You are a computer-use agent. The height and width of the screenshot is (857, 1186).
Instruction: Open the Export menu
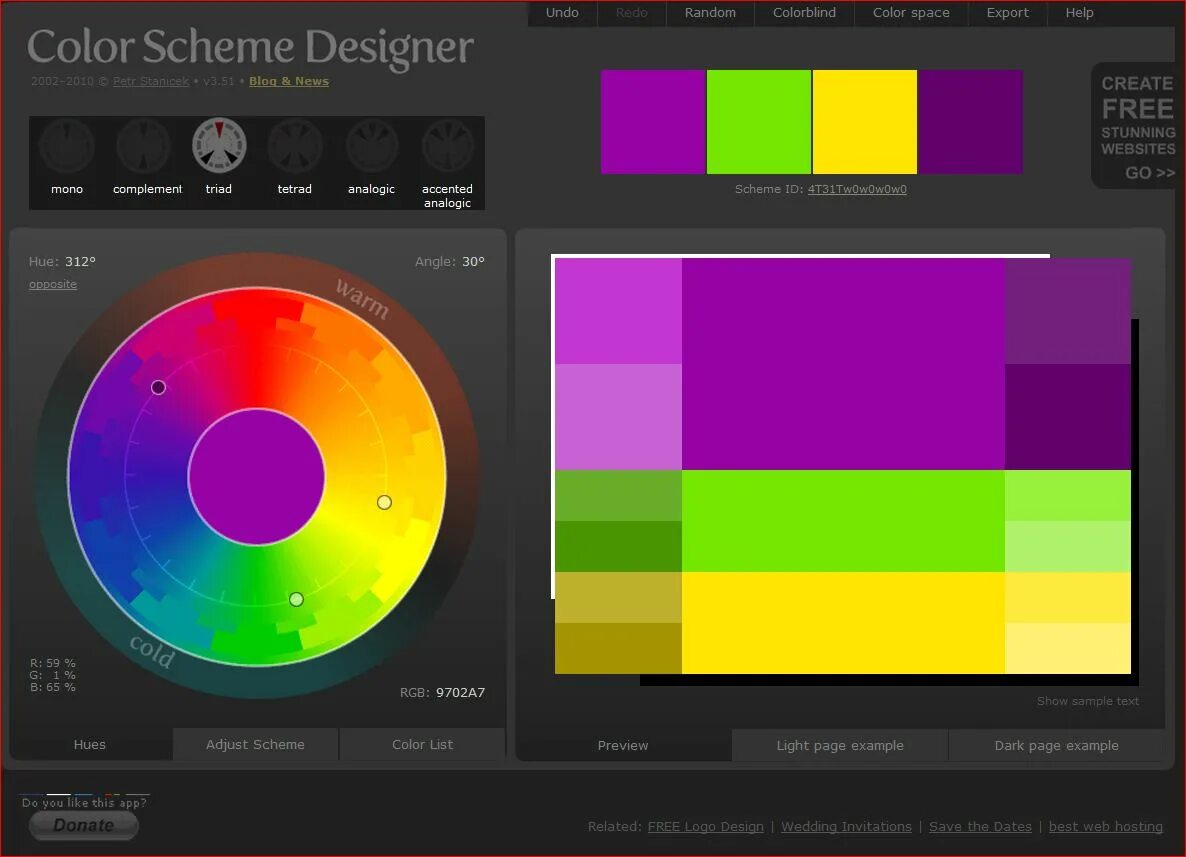tap(1007, 13)
